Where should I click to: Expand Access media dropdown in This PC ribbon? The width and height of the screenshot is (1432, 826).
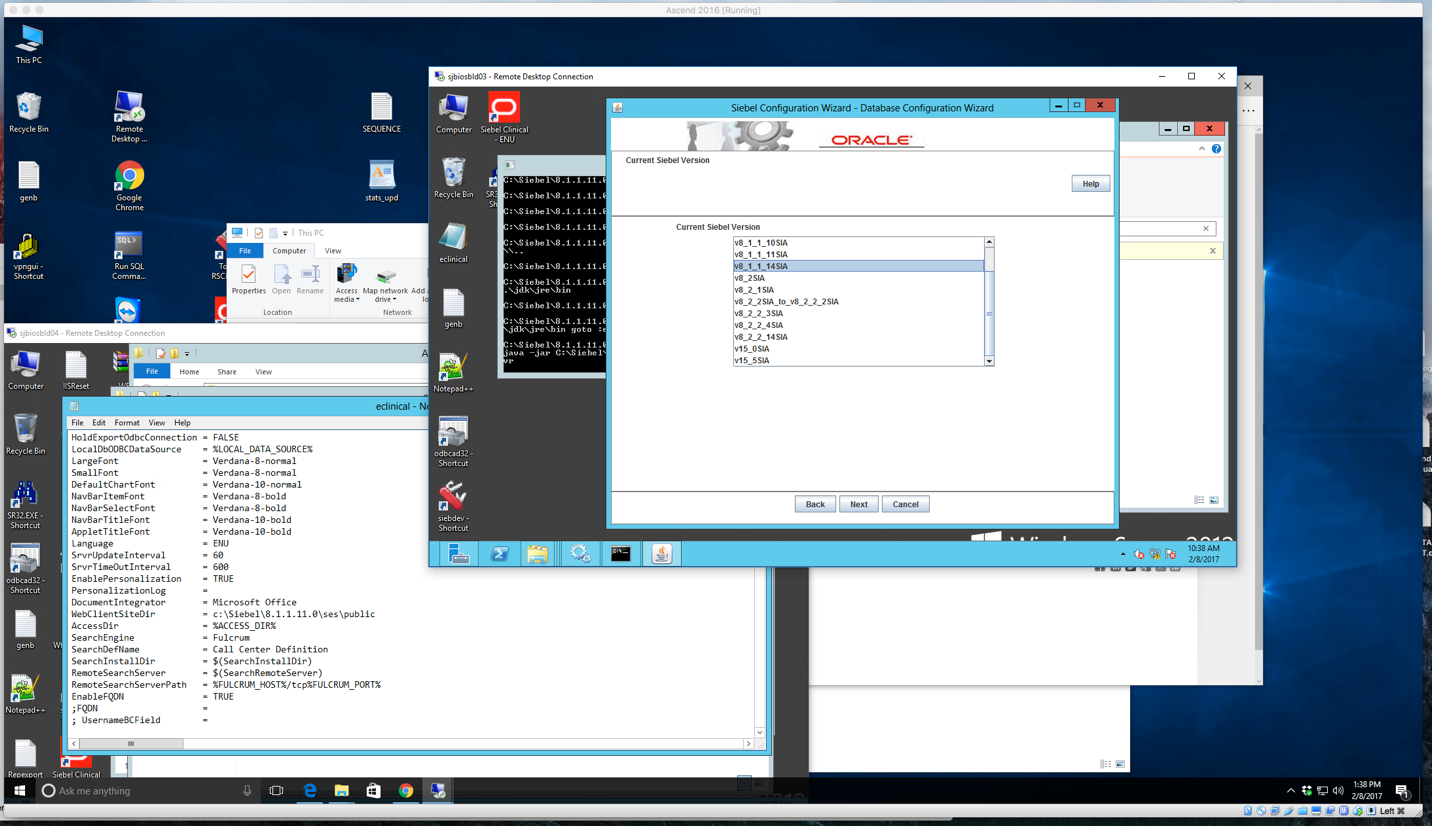coord(347,299)
